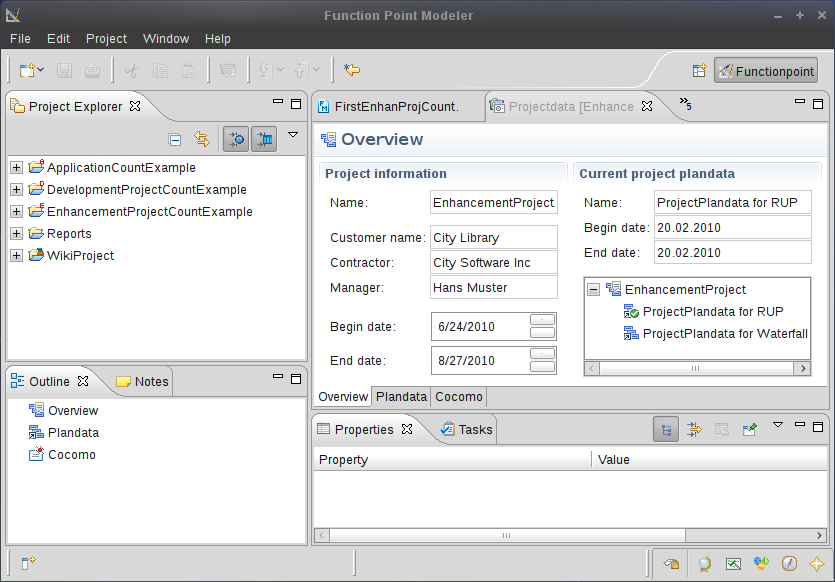Viewport: 835px width, 582px height.
Task: Switch to the Plandata editor tab
Action: pos(402,397)
